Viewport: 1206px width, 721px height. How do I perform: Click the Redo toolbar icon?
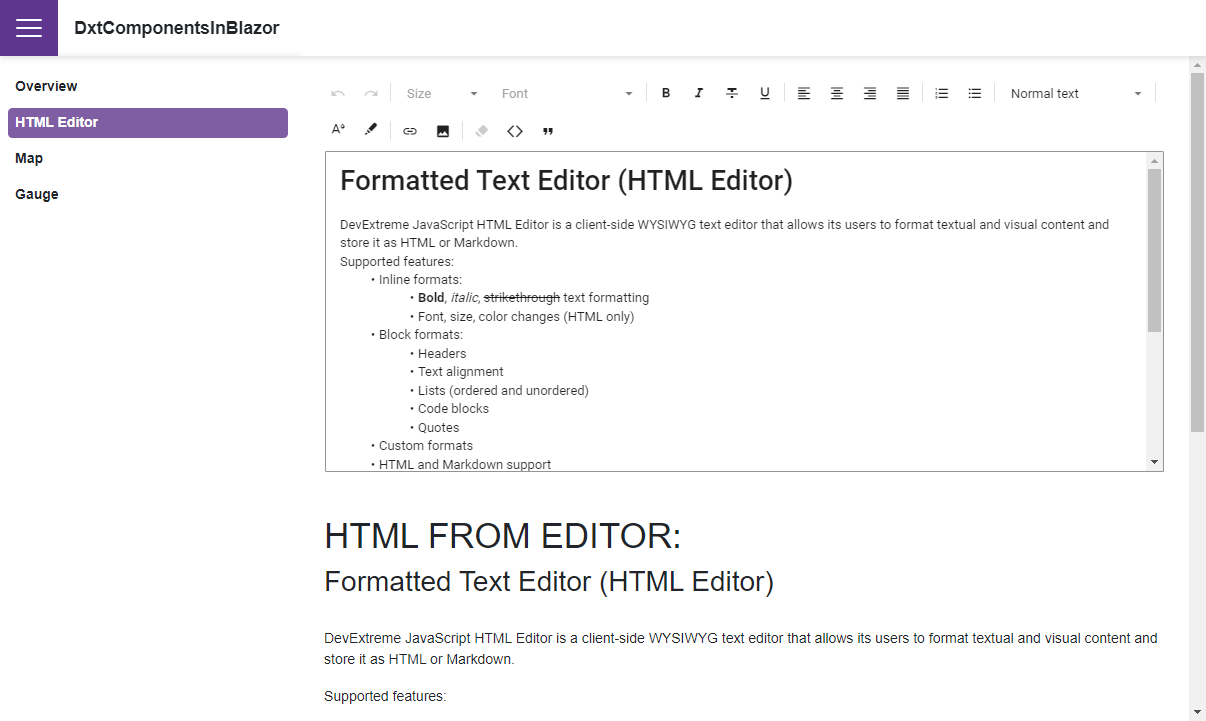coord(371,93)
